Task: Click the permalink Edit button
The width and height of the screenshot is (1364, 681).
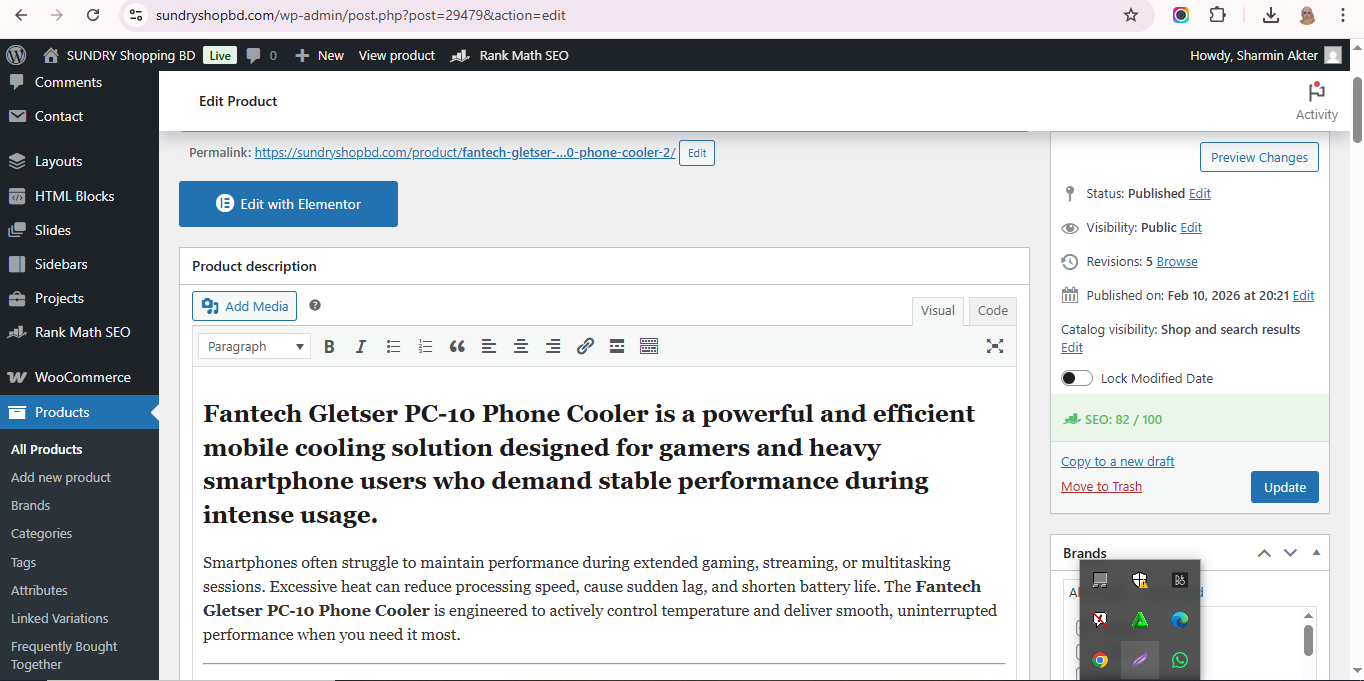Action: pos(697,153)
